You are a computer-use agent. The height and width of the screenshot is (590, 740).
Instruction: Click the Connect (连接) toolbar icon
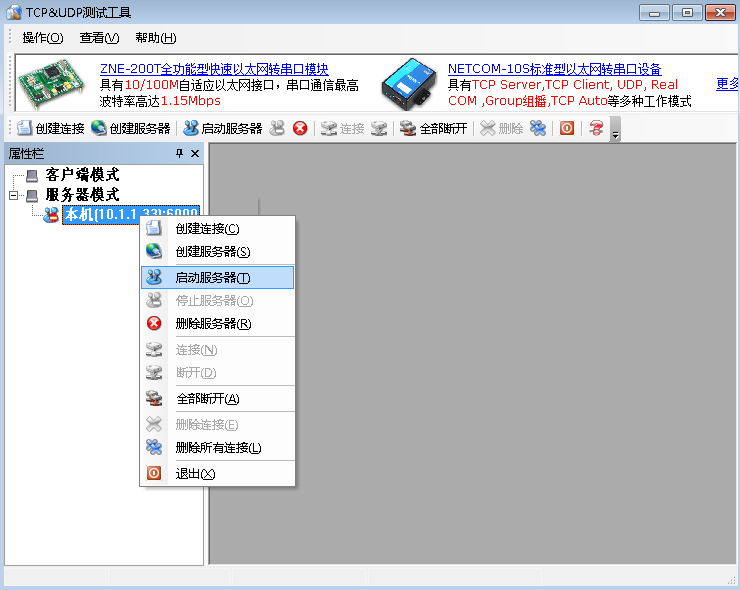coord(328,128)
